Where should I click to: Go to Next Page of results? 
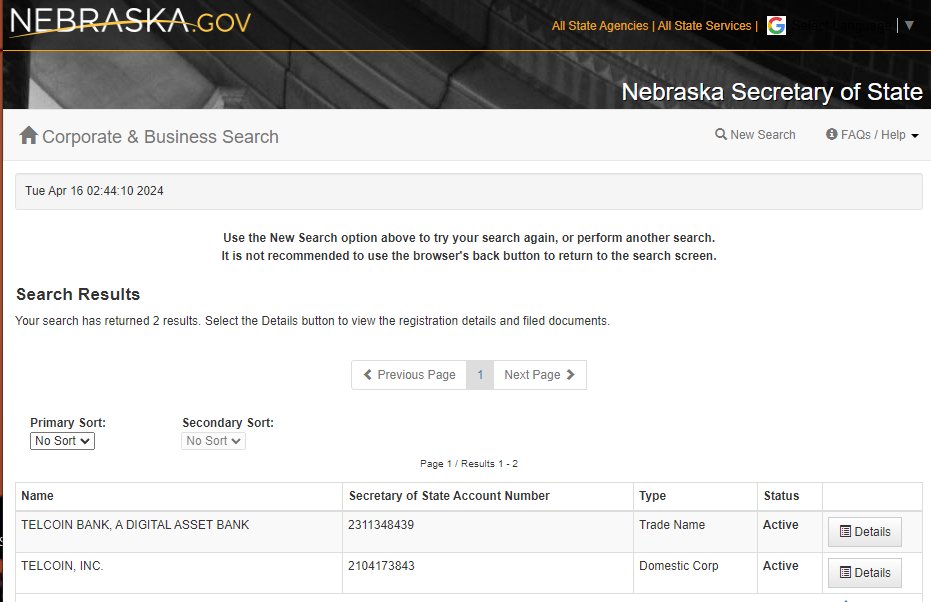click(x=540, y=375)
